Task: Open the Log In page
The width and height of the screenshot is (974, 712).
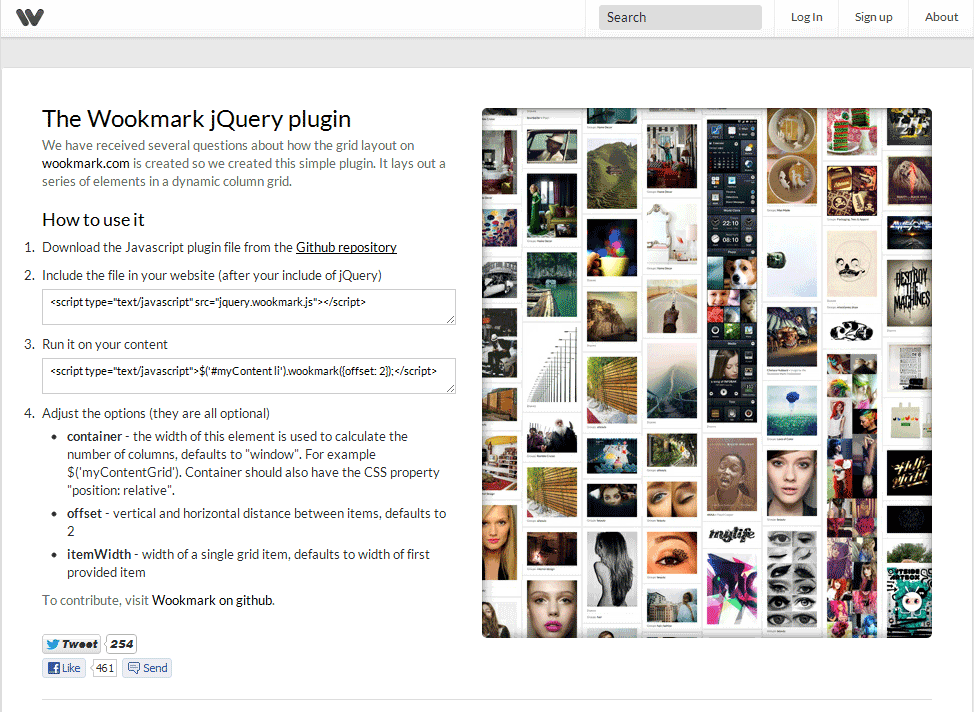Action: 806,17
